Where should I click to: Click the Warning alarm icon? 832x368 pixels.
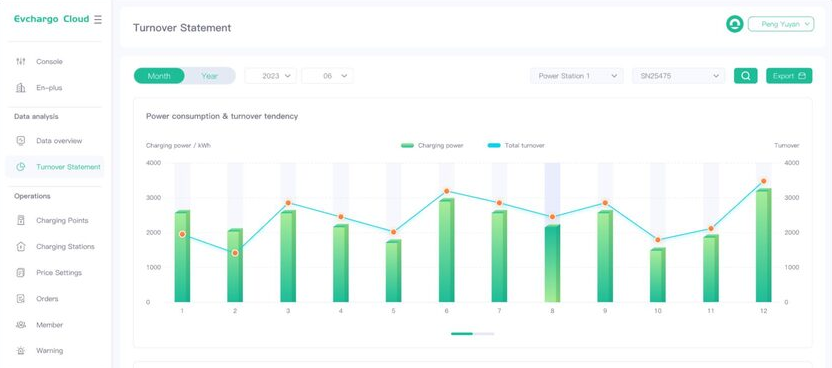coord(21,351)
